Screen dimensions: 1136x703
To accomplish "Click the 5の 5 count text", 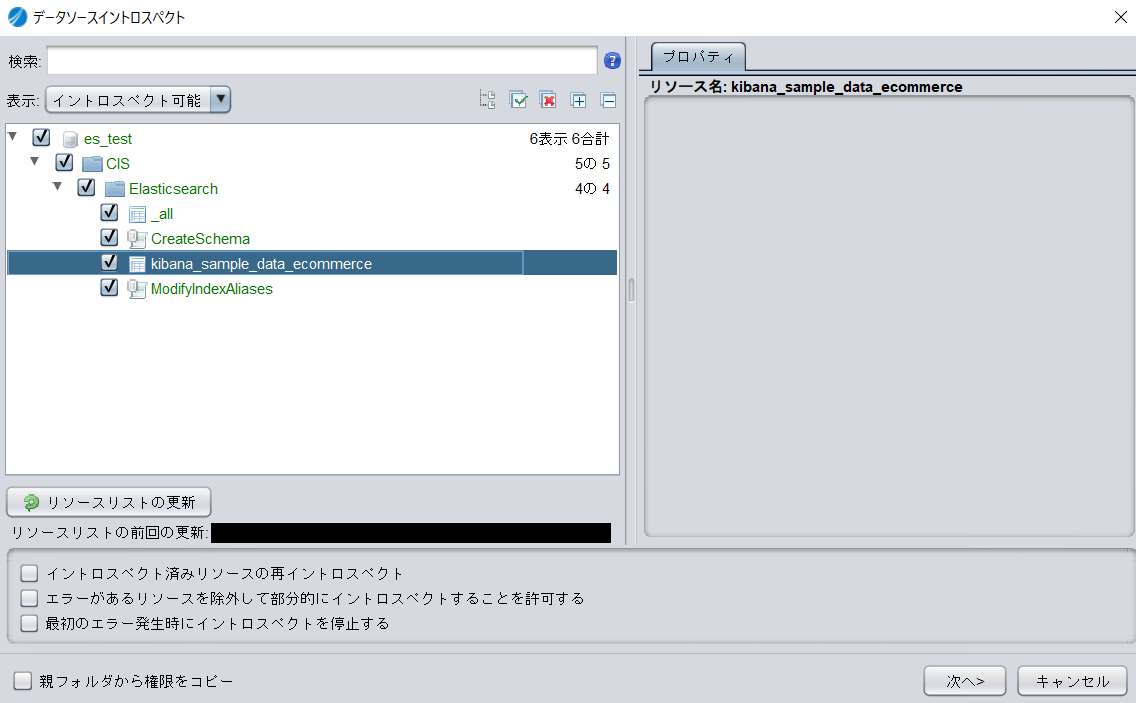I will tap(592, 164).
